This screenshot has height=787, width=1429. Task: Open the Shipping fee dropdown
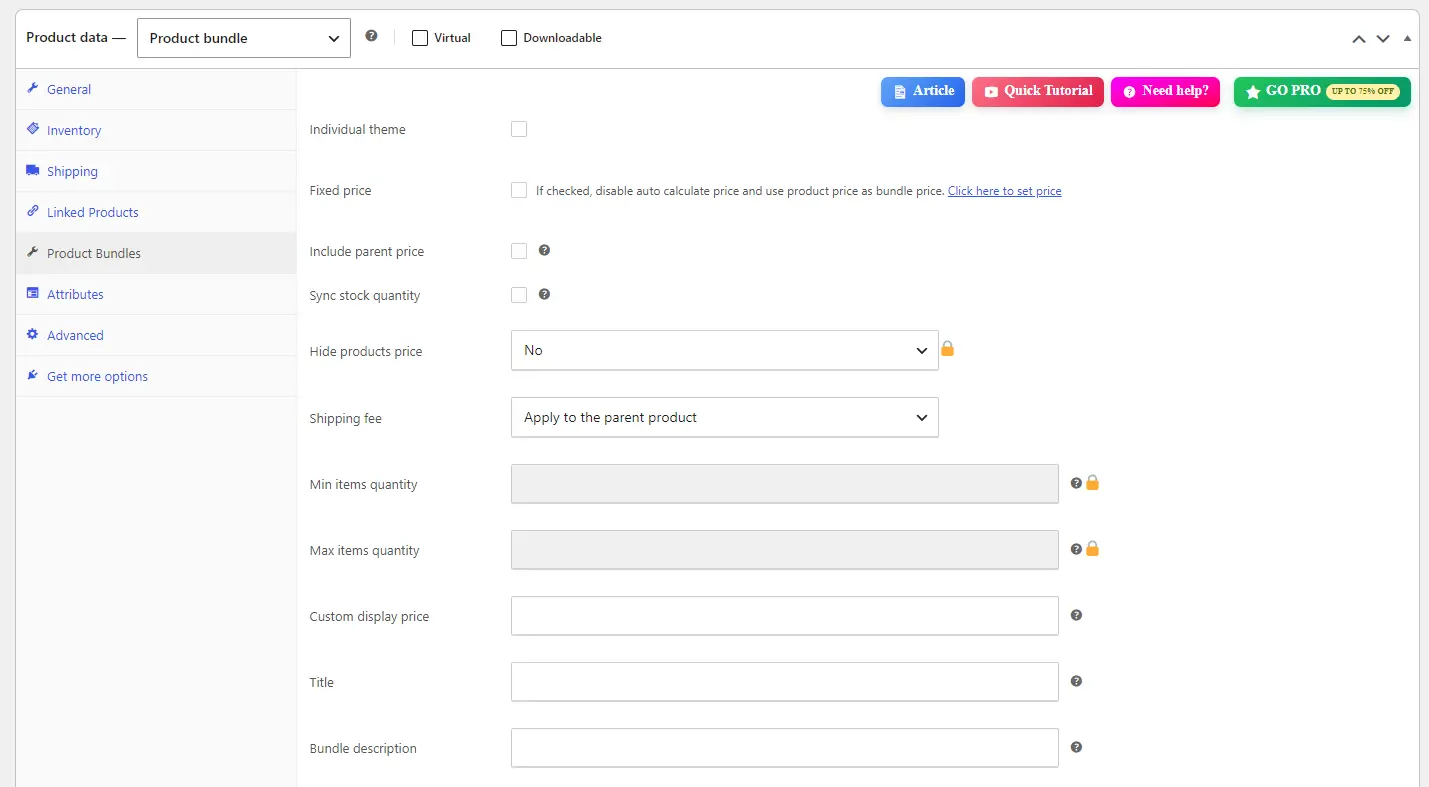pos(725,417)
